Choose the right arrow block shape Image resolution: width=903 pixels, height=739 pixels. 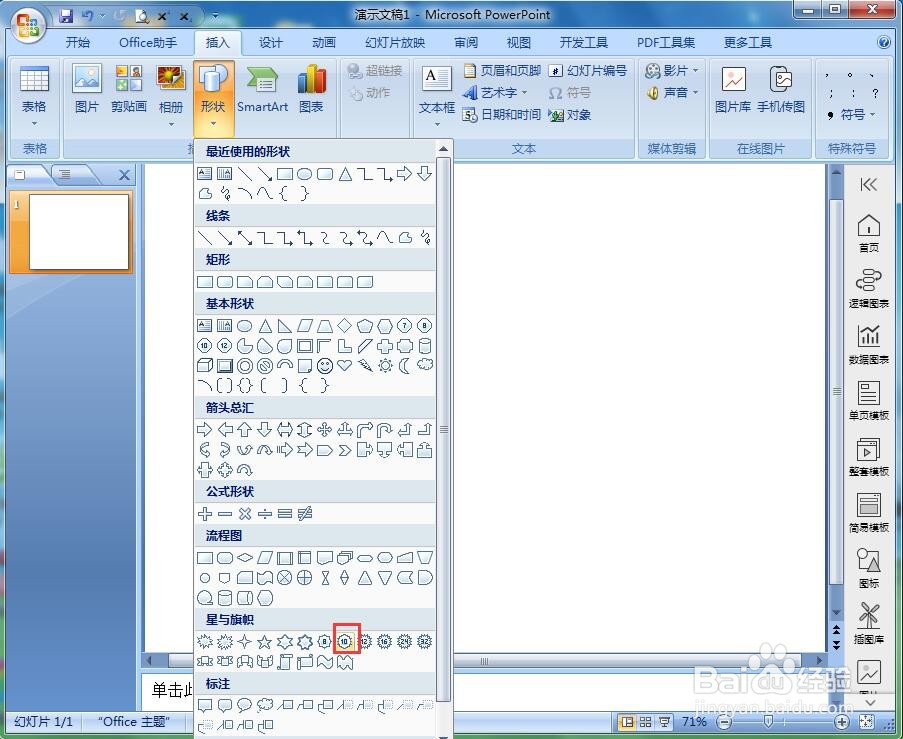(x=204, y=429)
